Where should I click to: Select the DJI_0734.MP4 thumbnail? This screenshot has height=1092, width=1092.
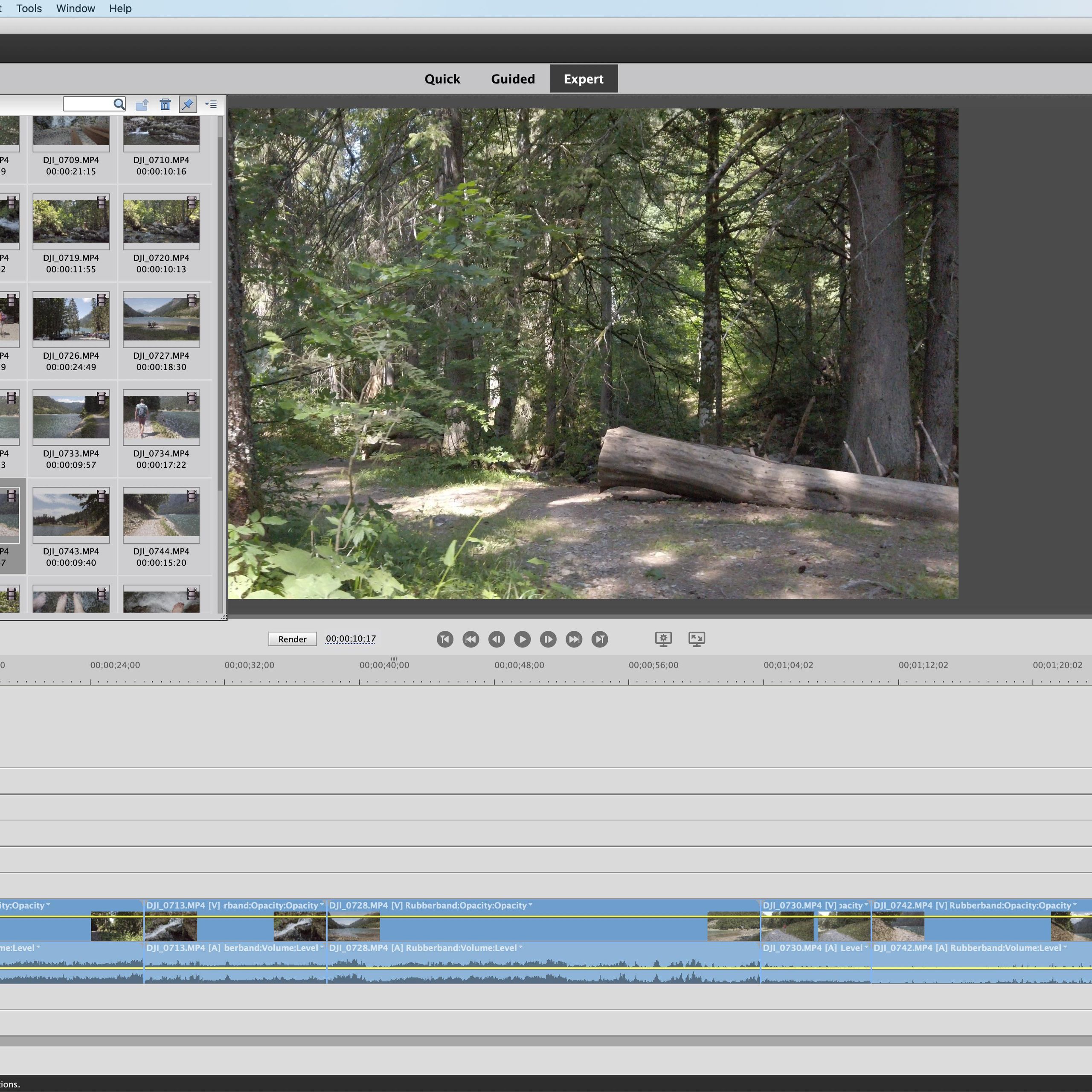161,417
